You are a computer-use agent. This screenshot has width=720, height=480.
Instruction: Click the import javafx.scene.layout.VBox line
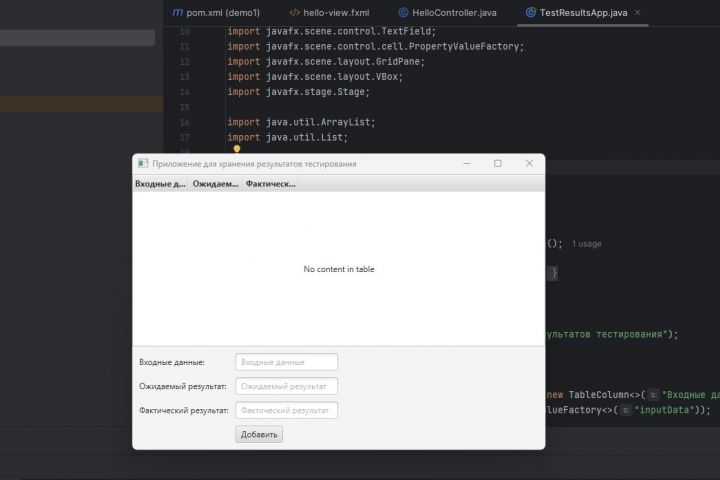pos(315,77)
